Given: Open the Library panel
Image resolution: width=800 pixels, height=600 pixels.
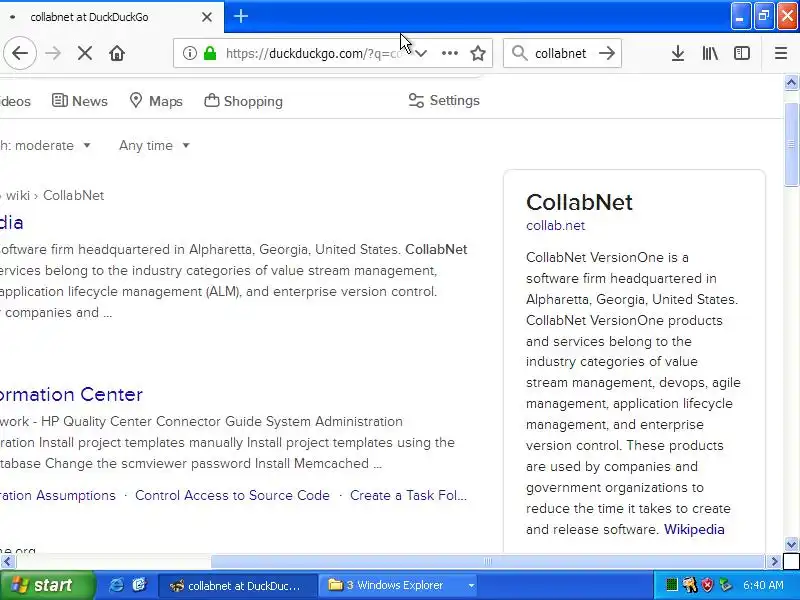Looking at the screenshot, I should point(710,53).
